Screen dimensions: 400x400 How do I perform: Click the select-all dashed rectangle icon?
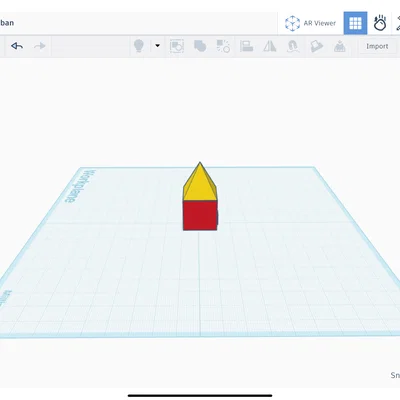(x=177, y=46)
